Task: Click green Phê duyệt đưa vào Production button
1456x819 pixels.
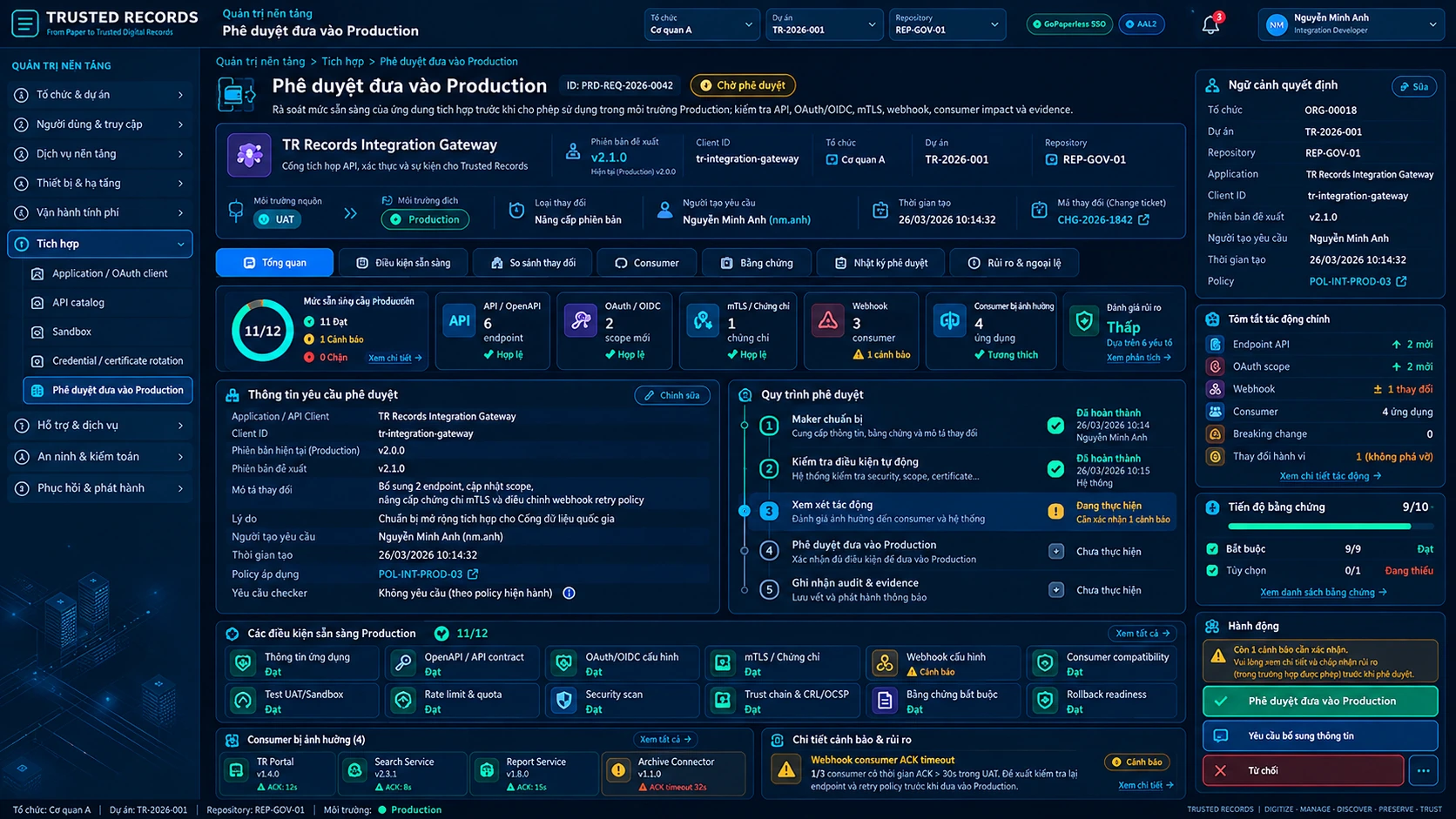Action: 1320,702
